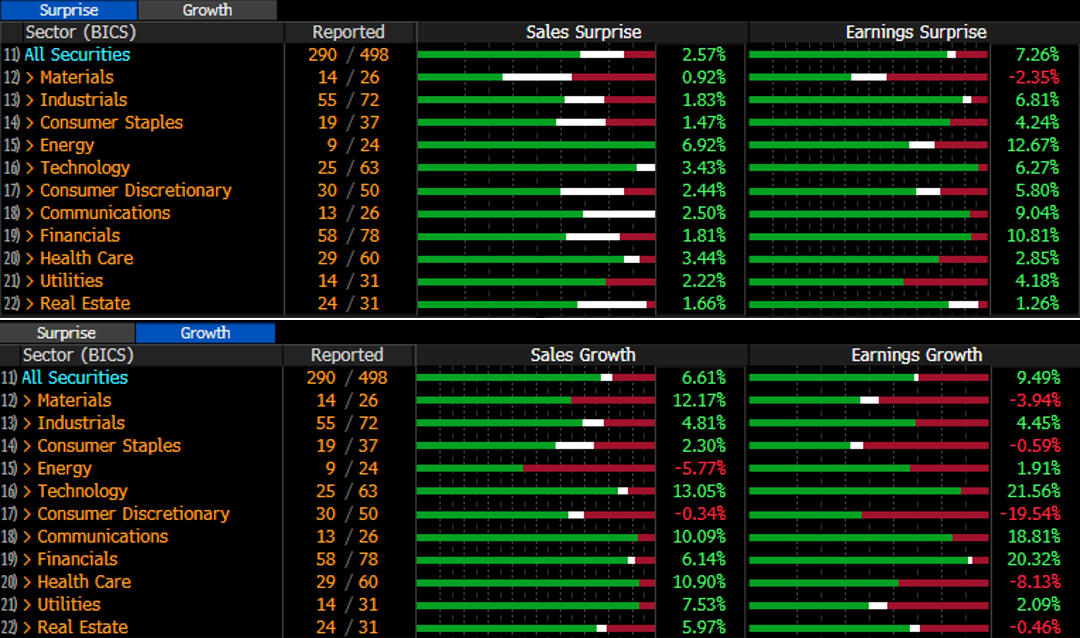Expand Industrials chevron in Growth panel
The height and width of the screenshot is (638, 1080).
pyautogui.click(x=27, y=424)
